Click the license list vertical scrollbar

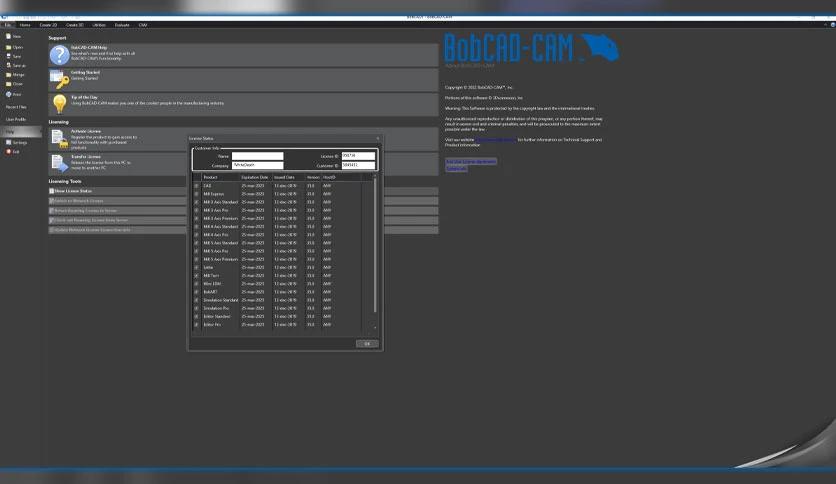[x=375, y=245]
